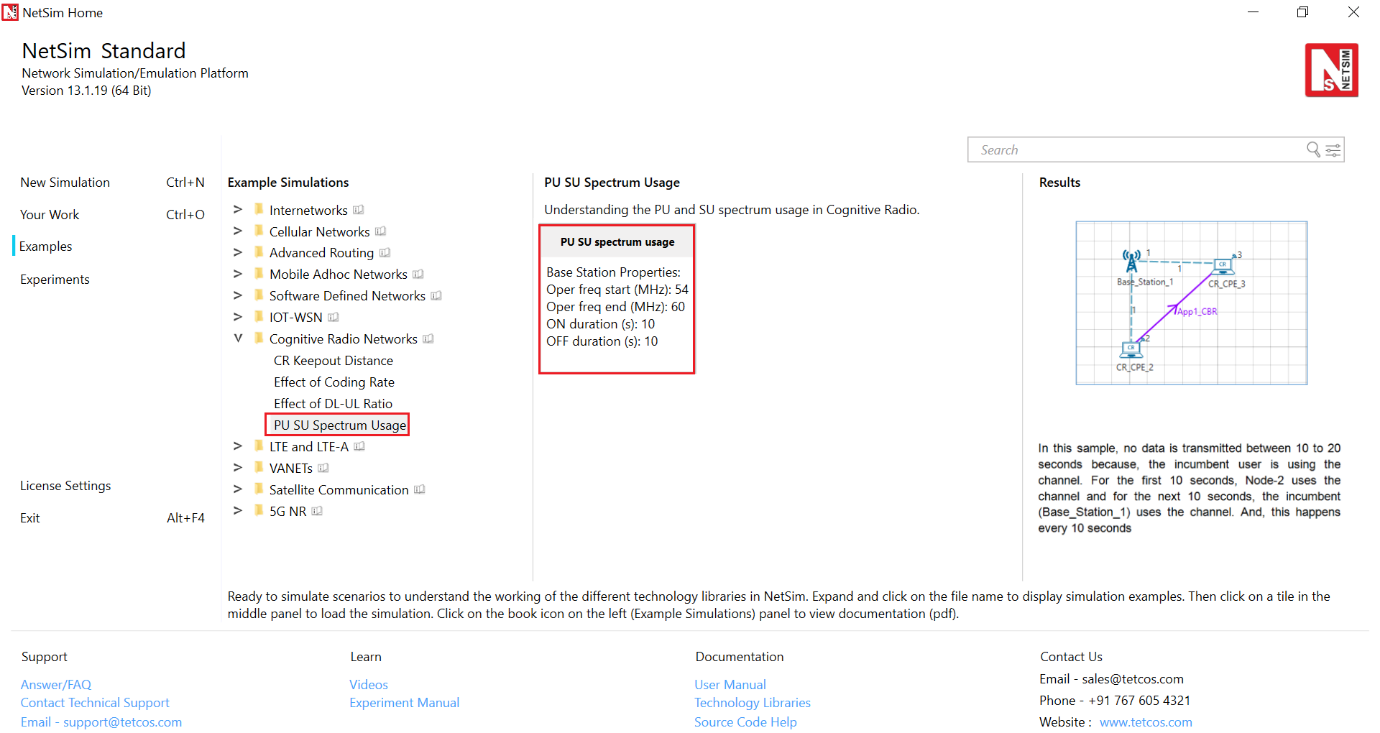Viewport: 1380px width, 733px height.
Task: Load the PU SU spectrum usage tile
Action: [616, 300]
